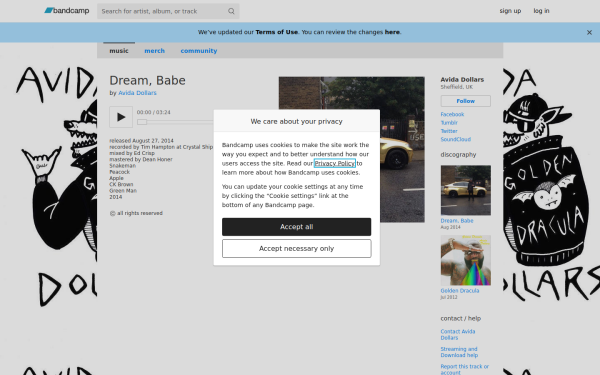Open the Dream, Babe discography title link

coord(457,221)
